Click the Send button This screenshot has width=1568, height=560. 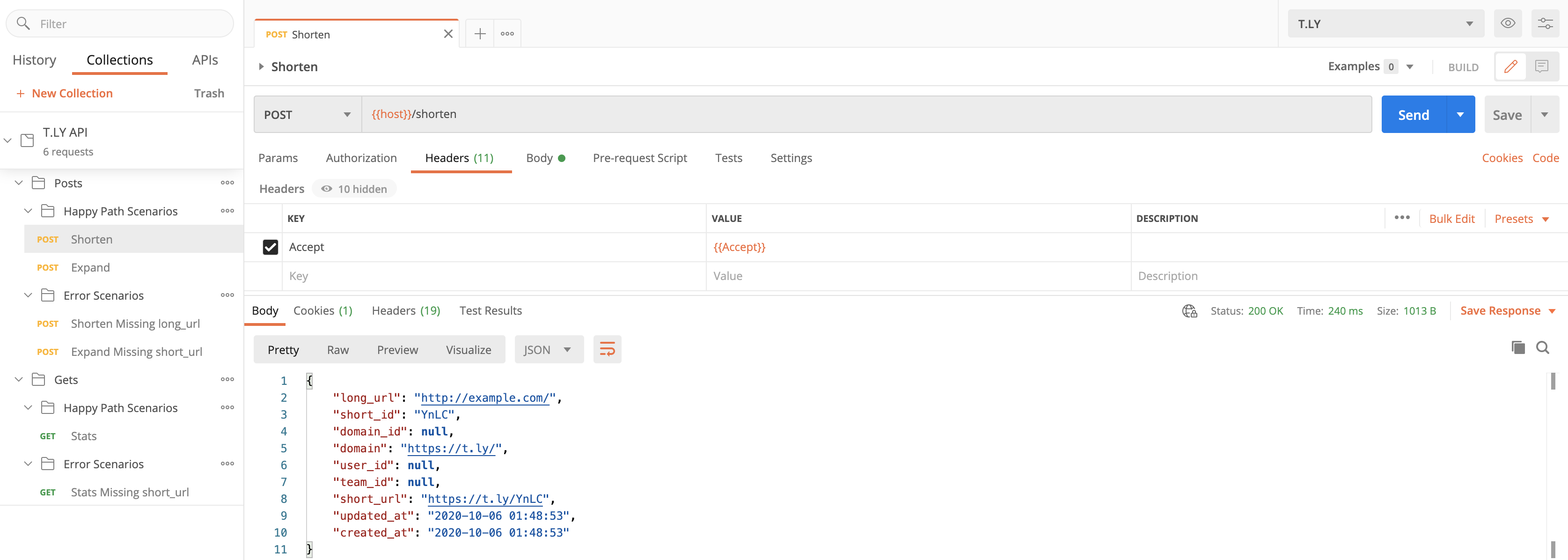(1413, 114)
